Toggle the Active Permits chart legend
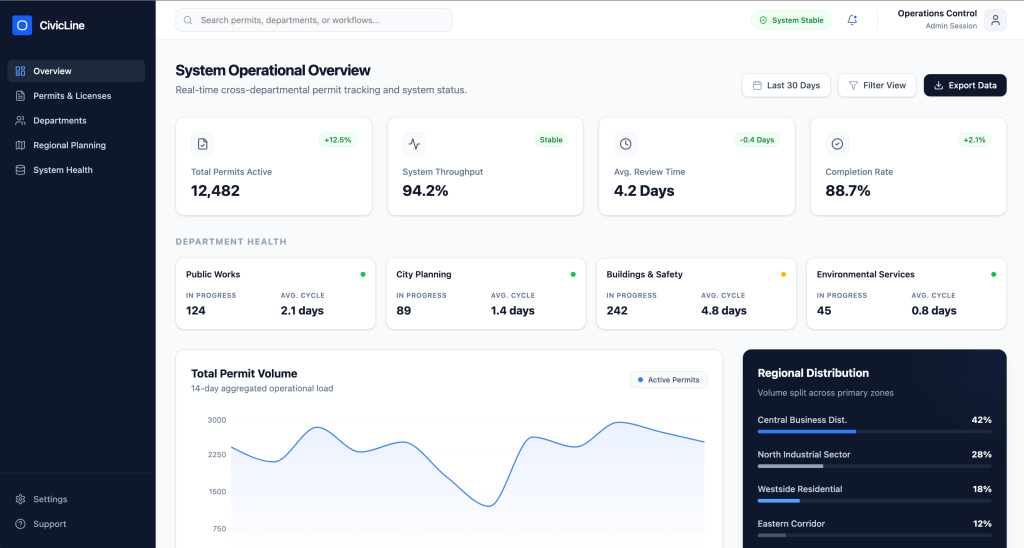The height and width of the screenshot is (548, 1024). point(669,380)
